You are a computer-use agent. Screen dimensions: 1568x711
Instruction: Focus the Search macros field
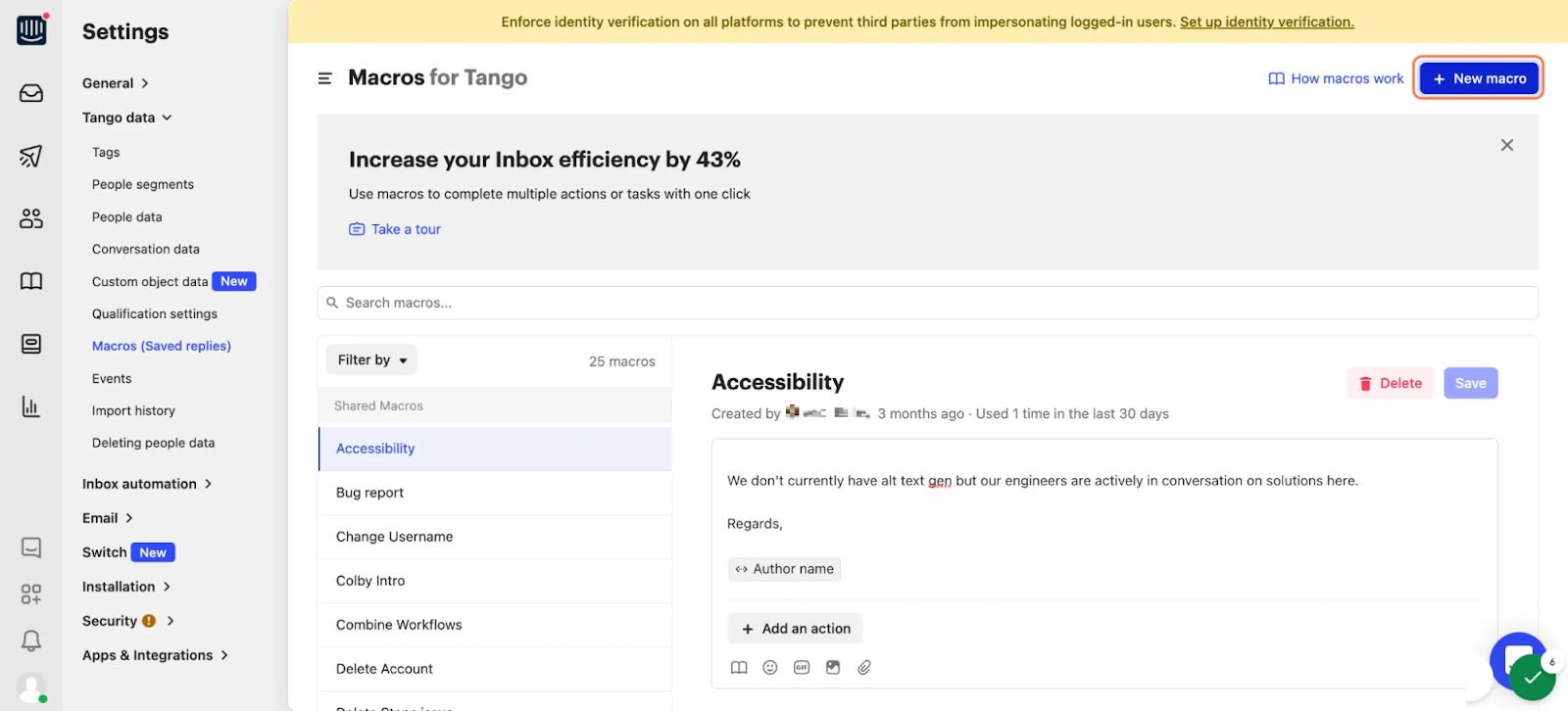pos(927,303)
